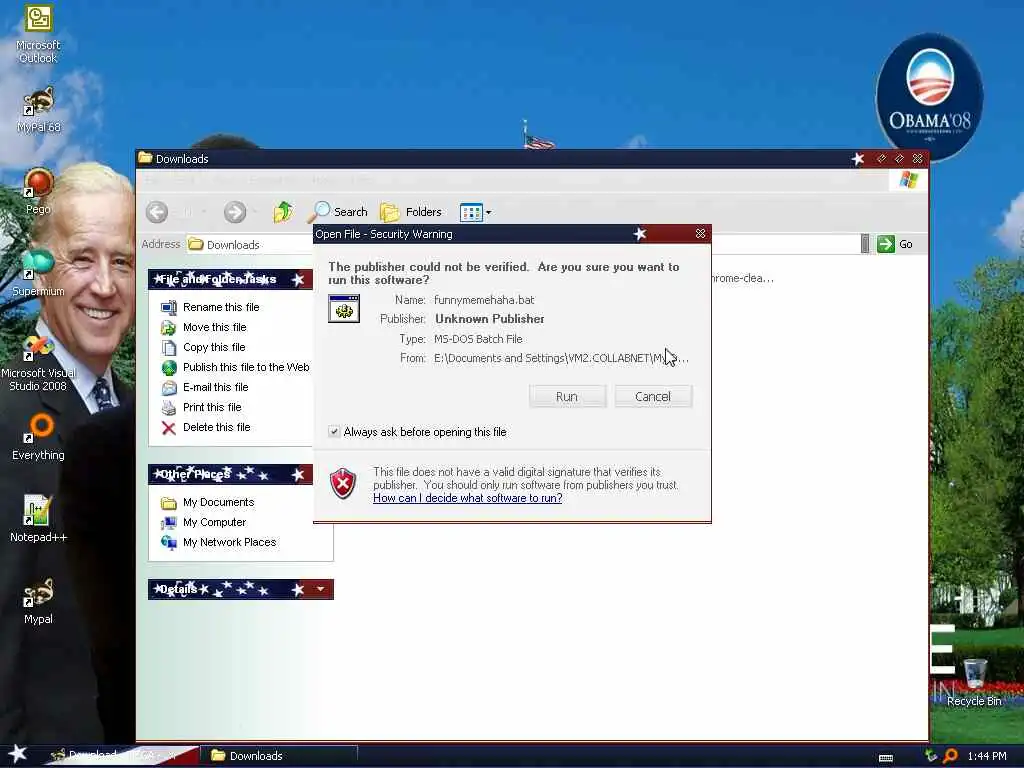Click the Downloads address bar field
The height and width of the screenshot is (768, 1024).
click(522, 244)
